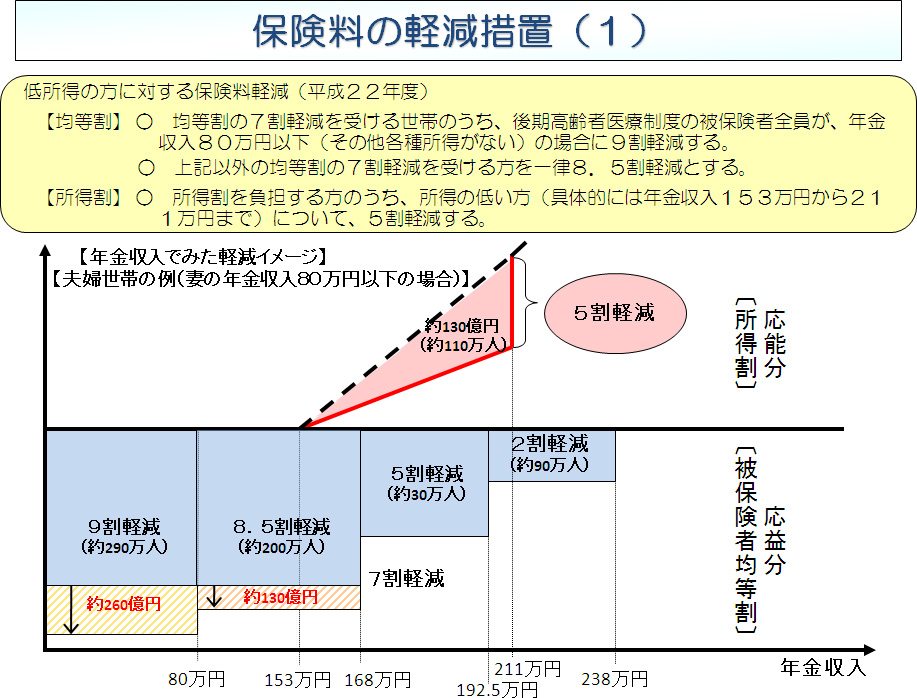This screenshot has width=917, height=698.
Task: Click the slide title 保険料の軽減措置（１）
Action: [452, 31]
